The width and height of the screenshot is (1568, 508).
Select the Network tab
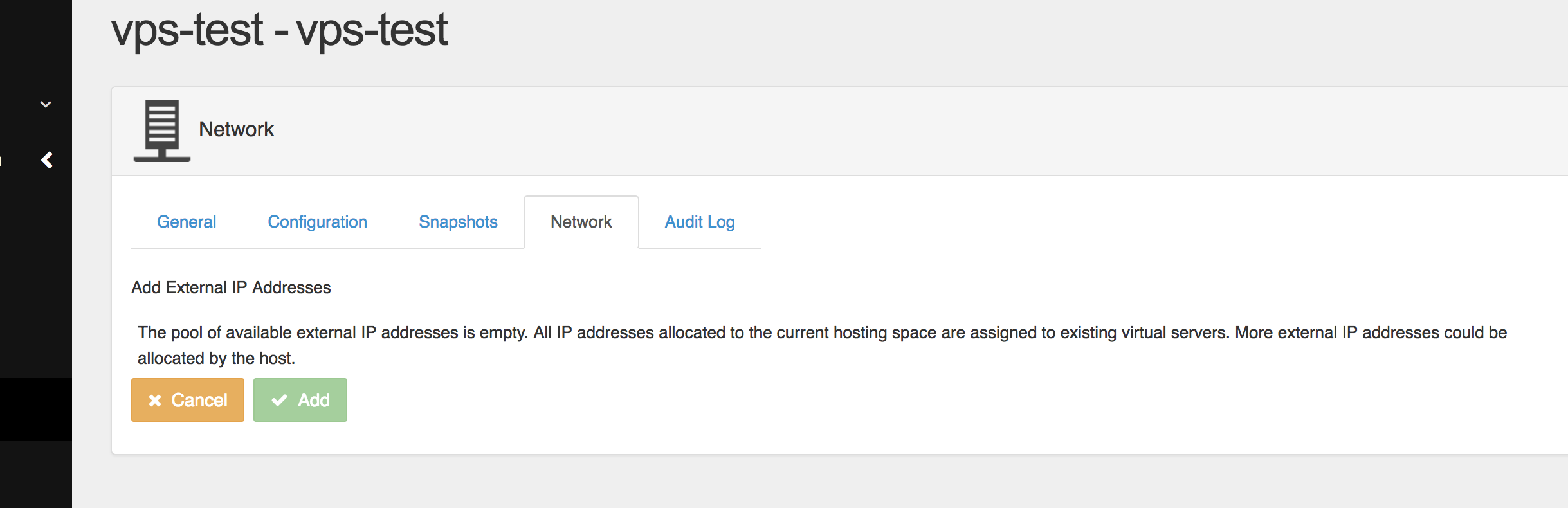[581, 222]
